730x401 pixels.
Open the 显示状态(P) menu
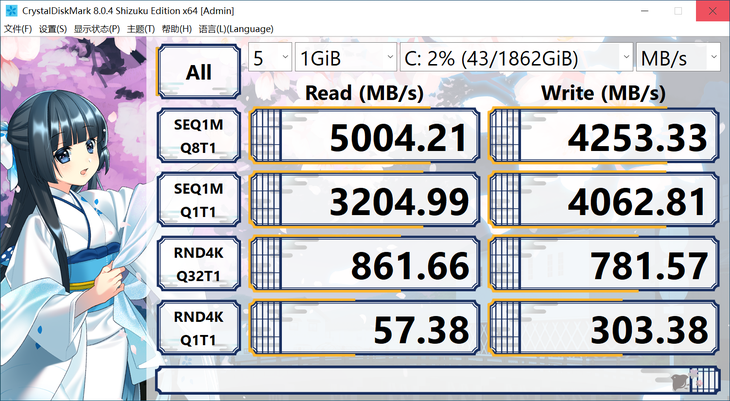[x=96, y=29]
